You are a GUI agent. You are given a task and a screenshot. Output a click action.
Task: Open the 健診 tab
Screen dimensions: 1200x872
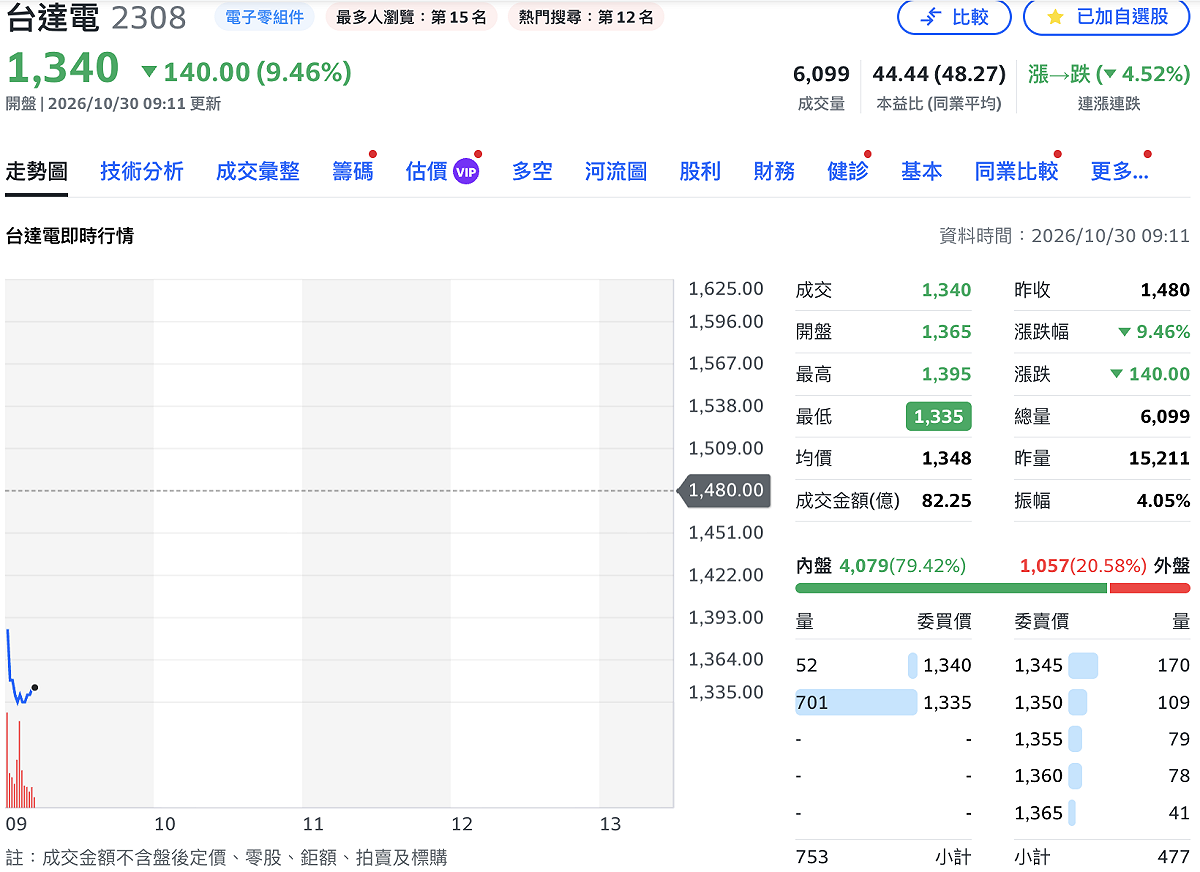click(x=848, y=171)
